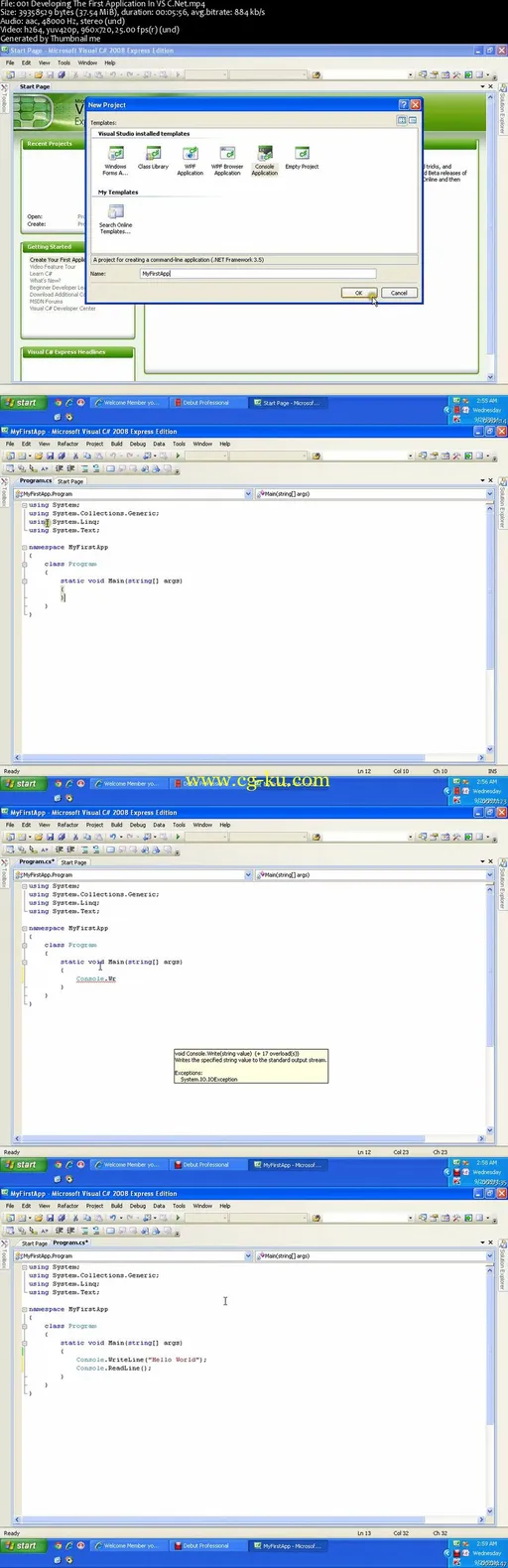Viewport: 508px width, 1568px height.
Task: Switch New Project templates to large icons view
Action: [402, 120]
